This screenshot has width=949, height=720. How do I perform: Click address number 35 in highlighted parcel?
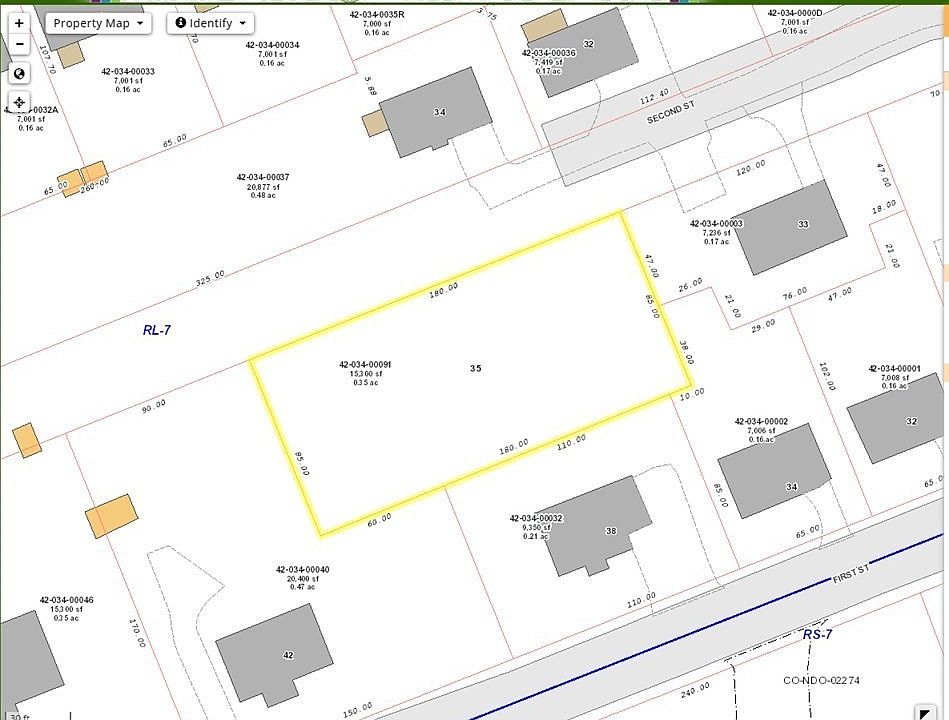[476, 368]
